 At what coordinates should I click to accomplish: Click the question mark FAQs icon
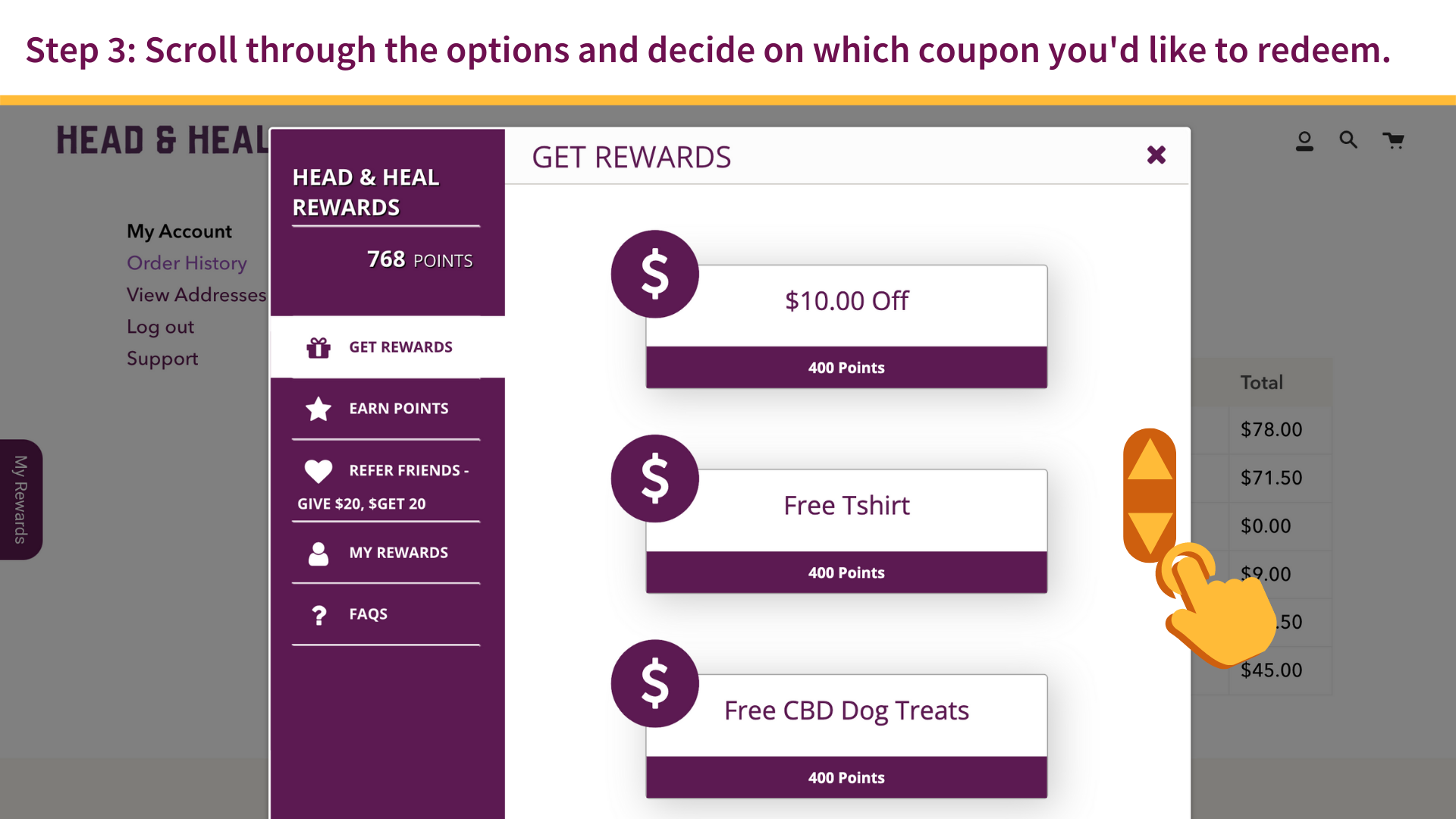(x=318, y=615)
